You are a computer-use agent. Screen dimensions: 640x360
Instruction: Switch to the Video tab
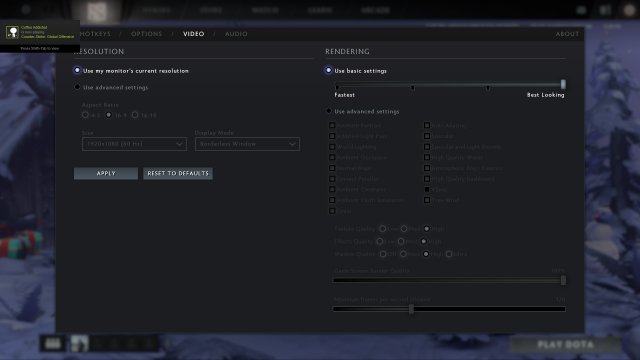pyautogui.click(x=193, y=34)
